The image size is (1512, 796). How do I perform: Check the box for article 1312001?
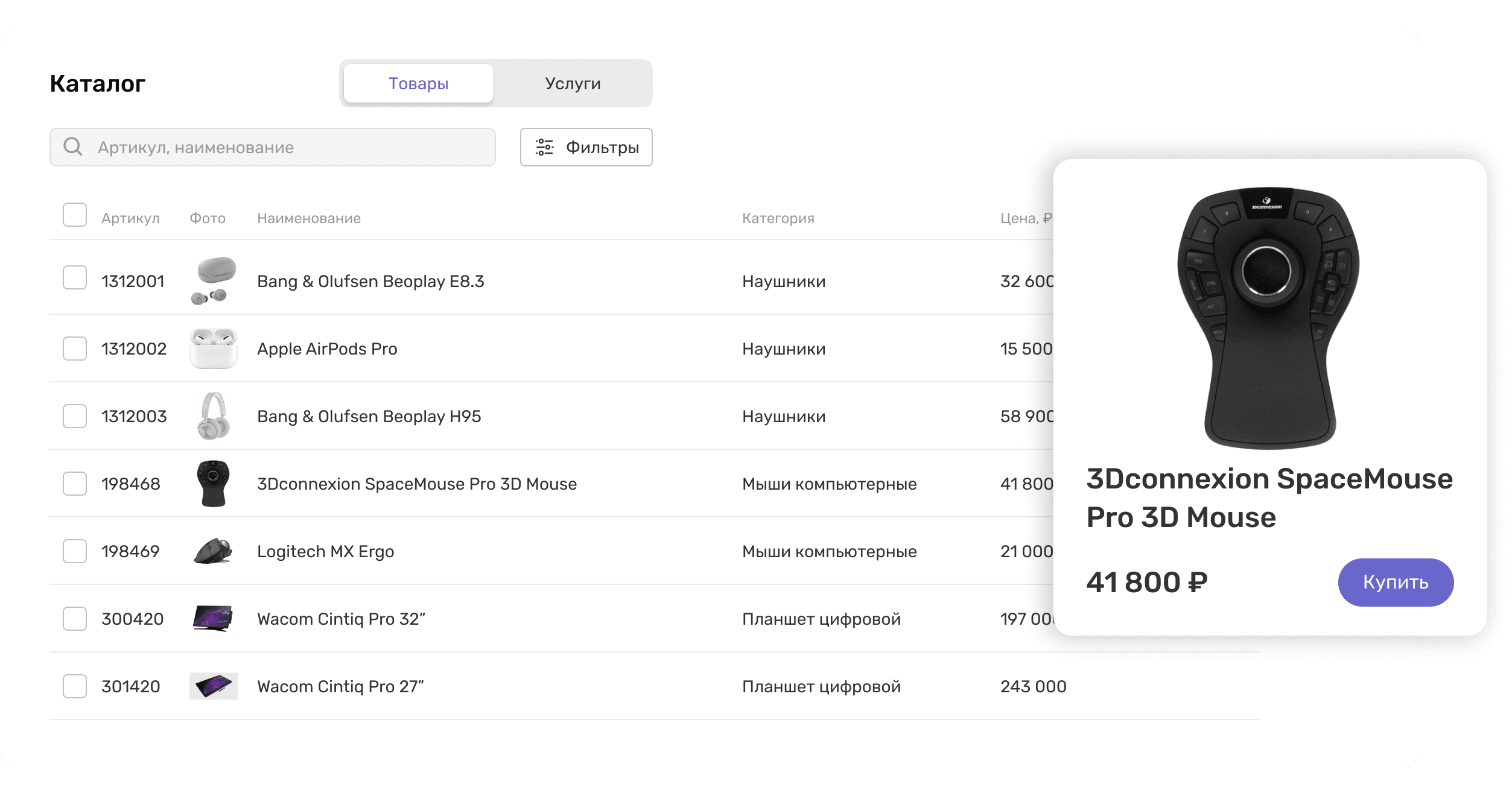click(75, 277)
